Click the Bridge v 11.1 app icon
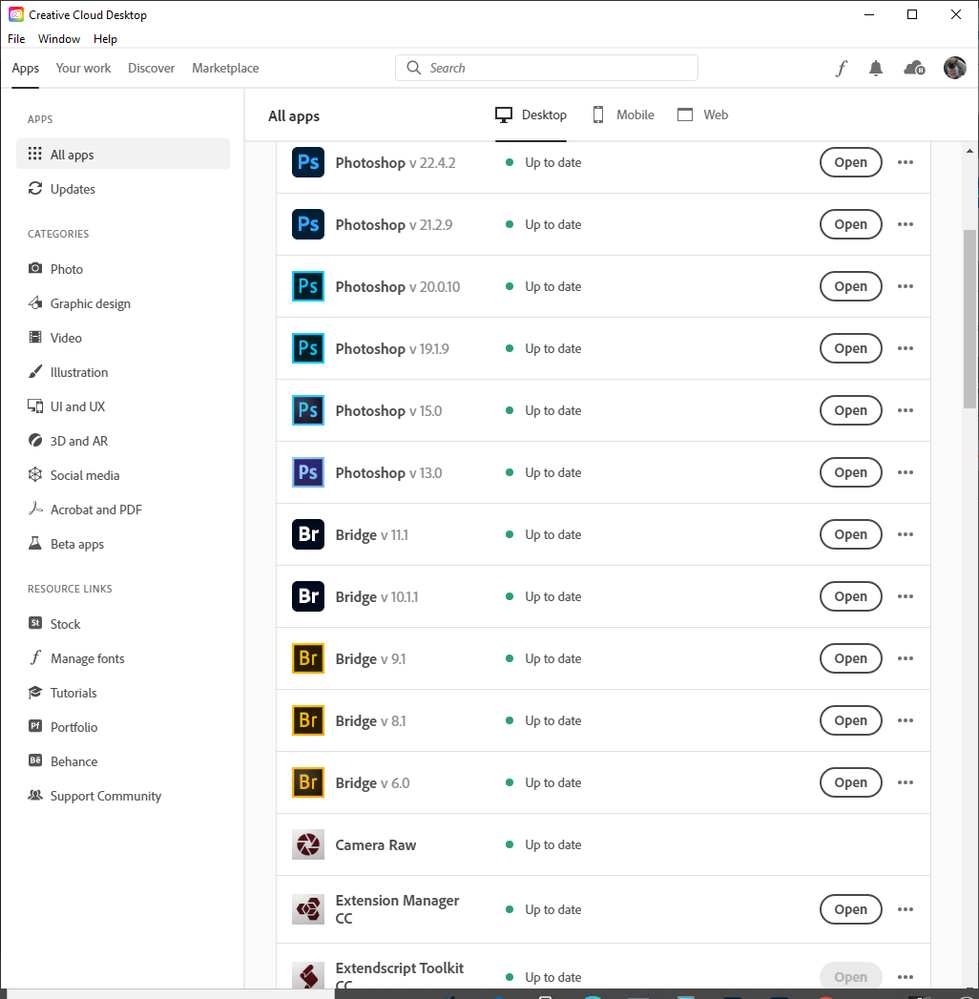The image size is (979, 999). pyautogui.click(x=308, y=534)
